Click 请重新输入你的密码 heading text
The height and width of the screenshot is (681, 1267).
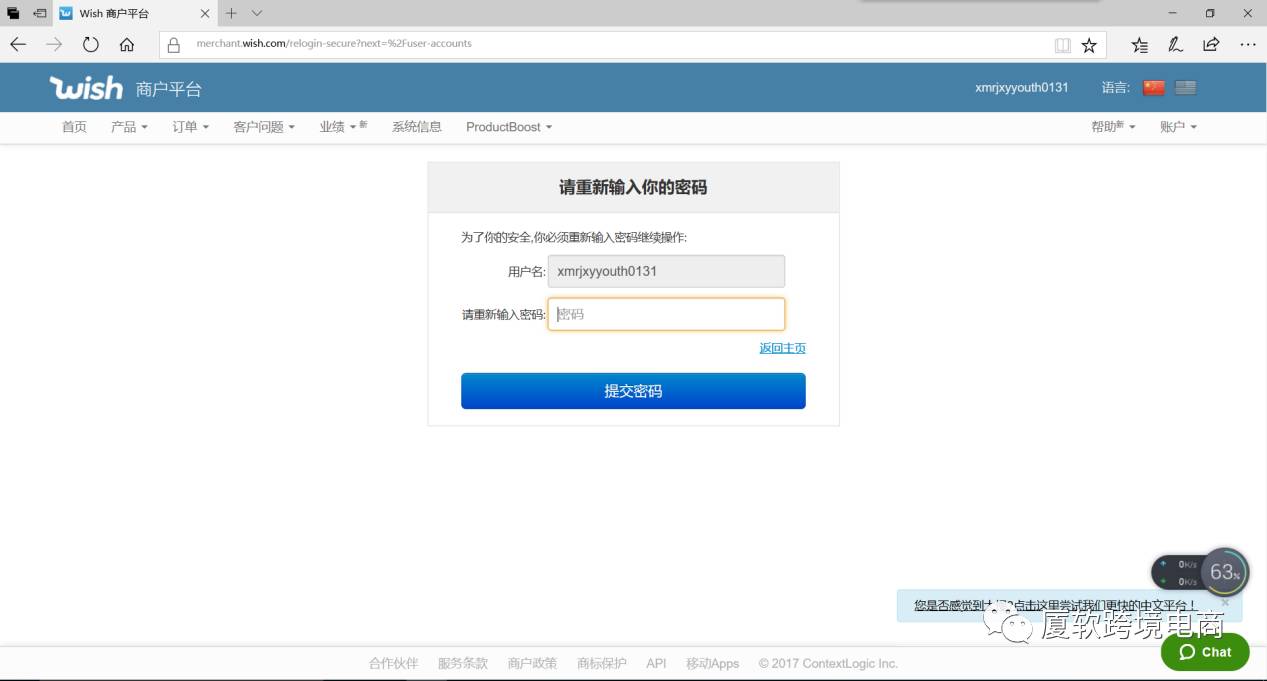pos(633,187)
